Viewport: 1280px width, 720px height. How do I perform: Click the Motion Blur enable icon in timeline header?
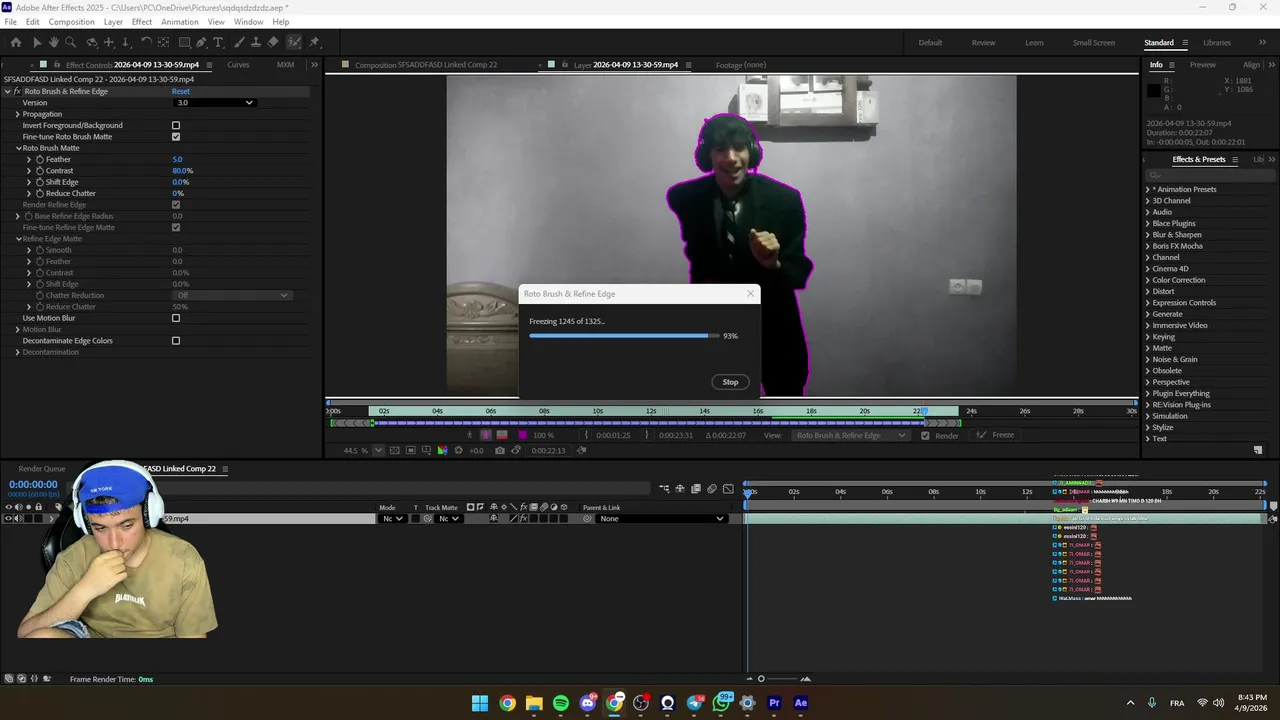712,489
